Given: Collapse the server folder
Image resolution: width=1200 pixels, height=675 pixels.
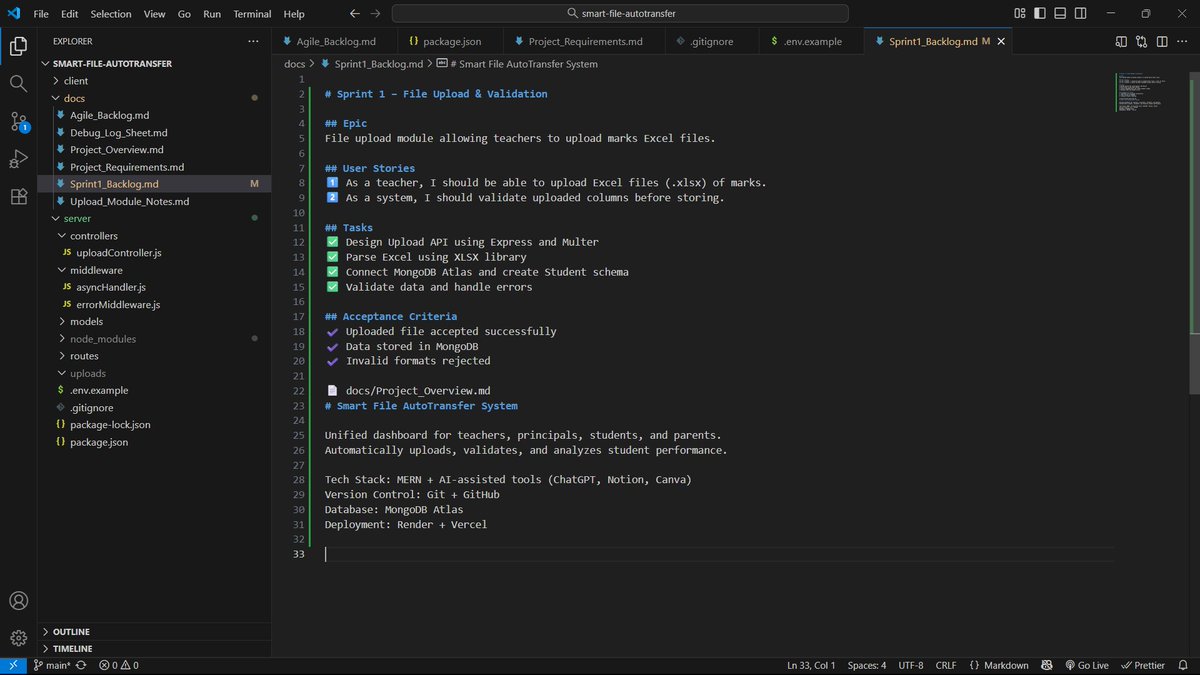Looking at the screenshot, I should coord(154,218).
